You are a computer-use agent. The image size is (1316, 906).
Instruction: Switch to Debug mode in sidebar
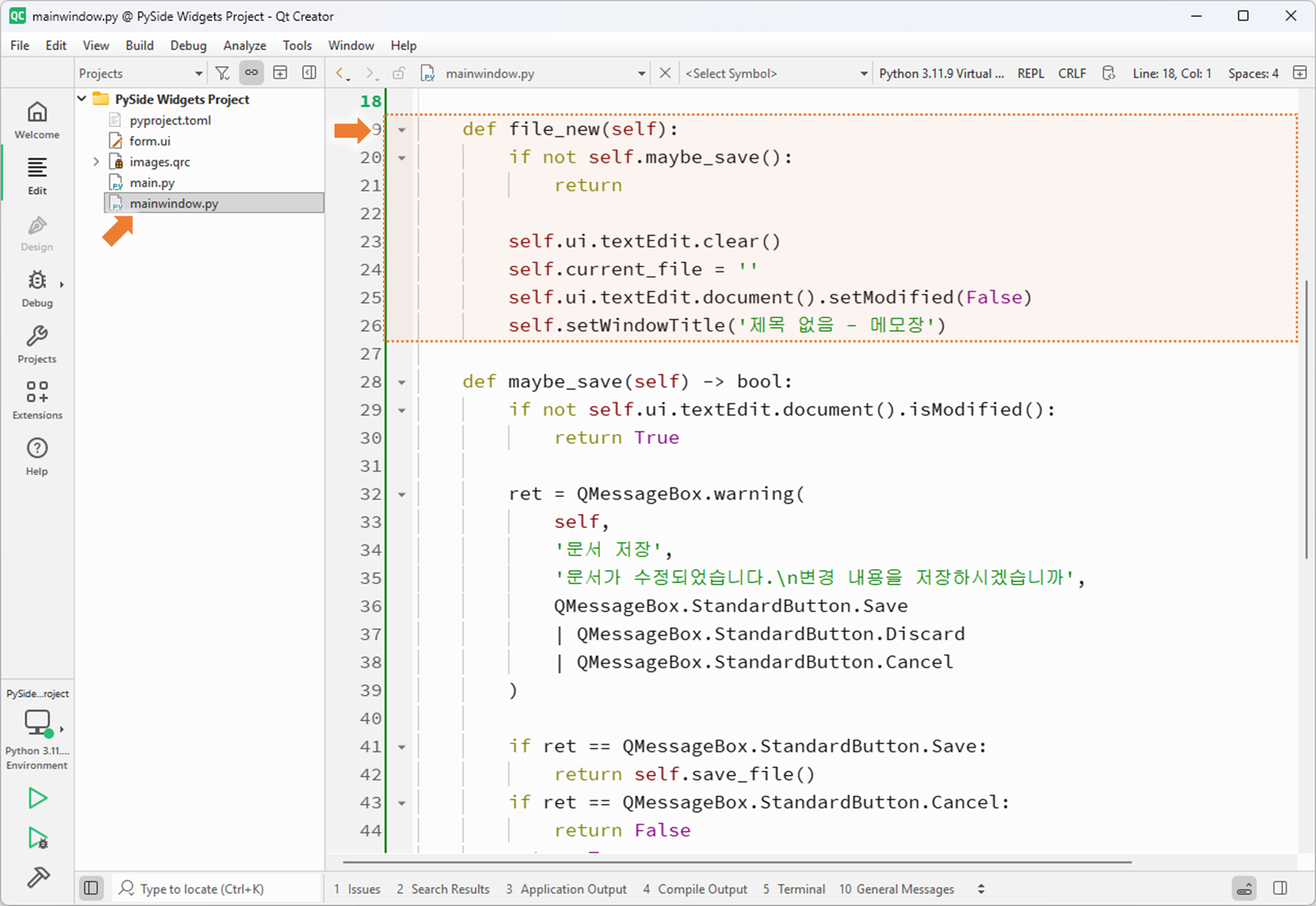(37, 288)
